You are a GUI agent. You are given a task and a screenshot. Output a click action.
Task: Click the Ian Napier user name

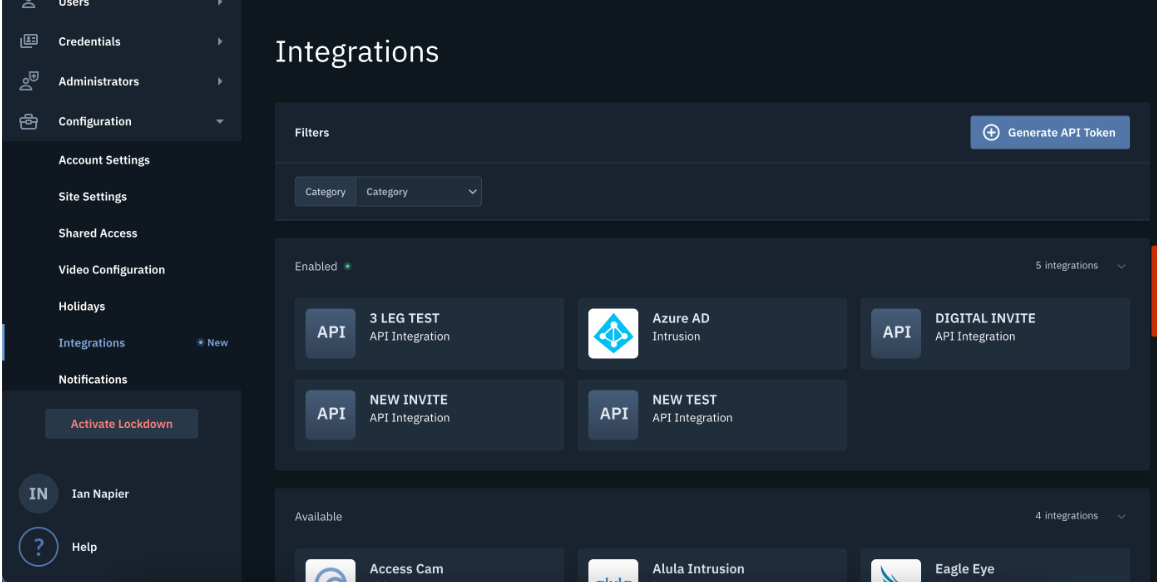(x=100, y=493)
